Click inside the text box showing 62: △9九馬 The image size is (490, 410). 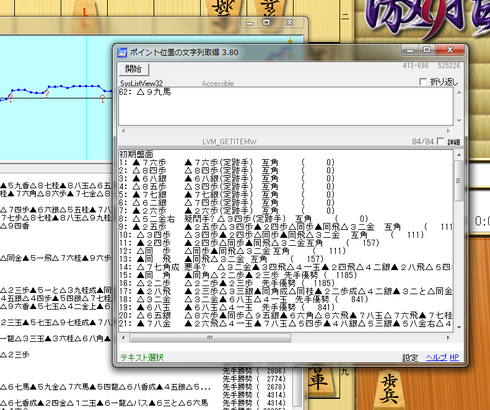tap(286, 106)
